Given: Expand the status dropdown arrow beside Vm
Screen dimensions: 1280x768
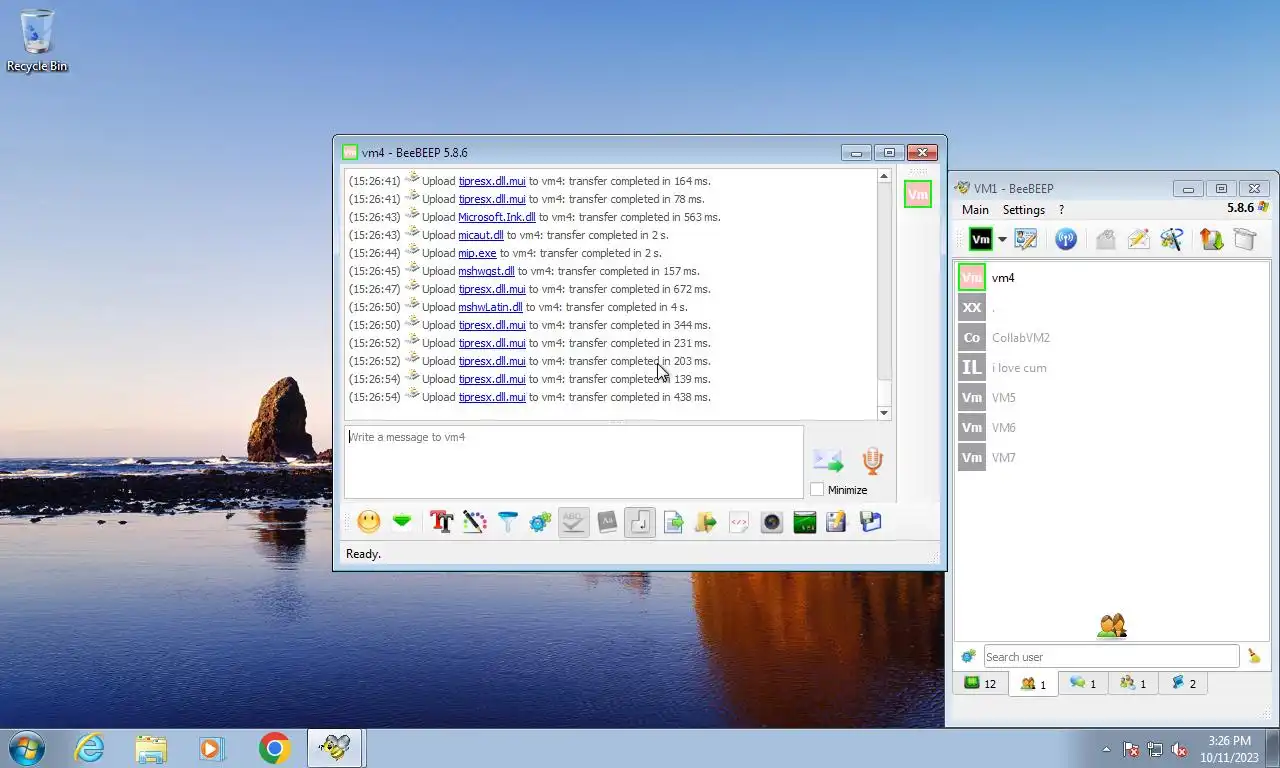Looking at the screenshot, I should tap(1002, 240).
